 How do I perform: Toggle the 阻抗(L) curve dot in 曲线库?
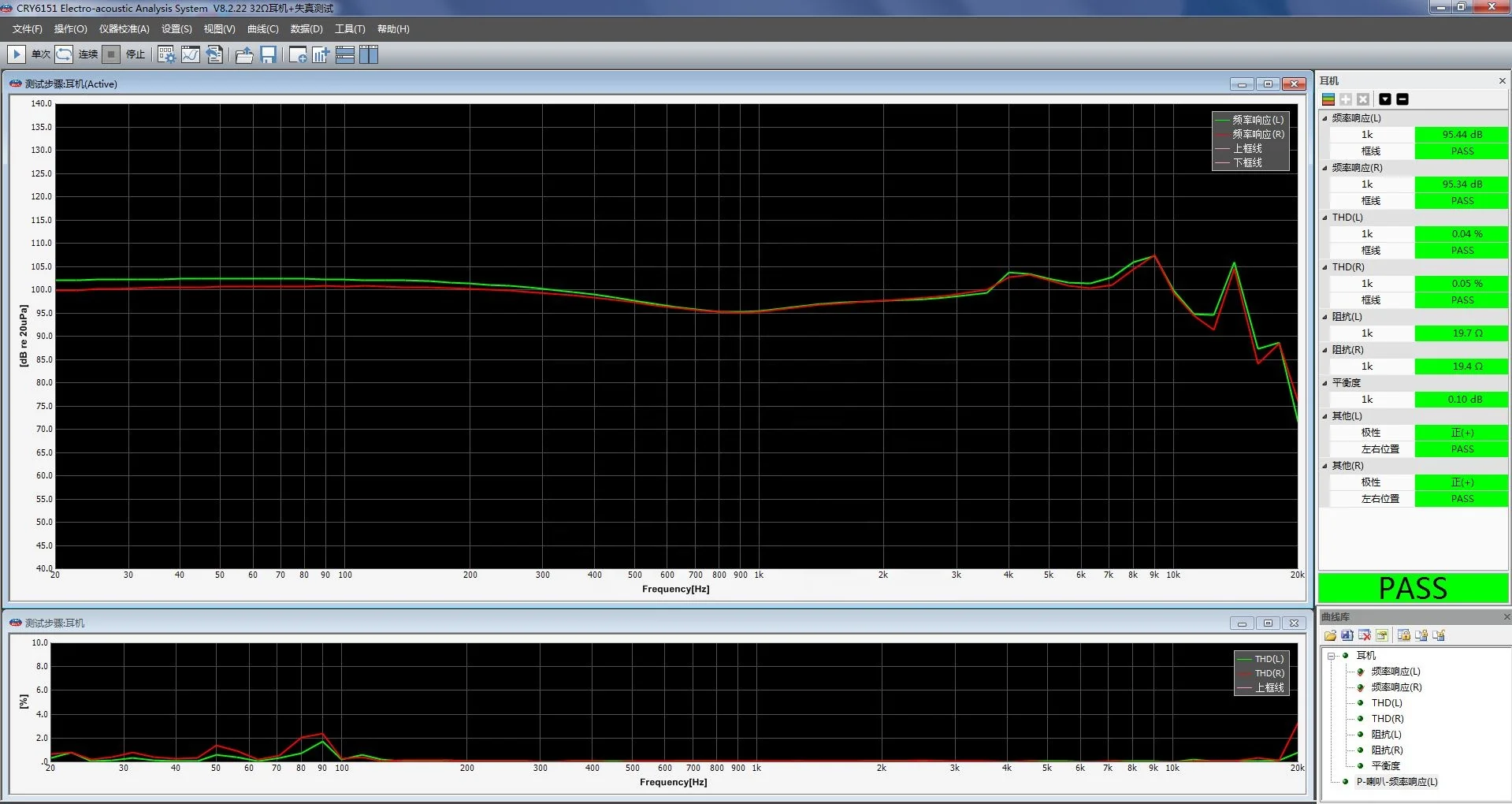[1361, 735]
